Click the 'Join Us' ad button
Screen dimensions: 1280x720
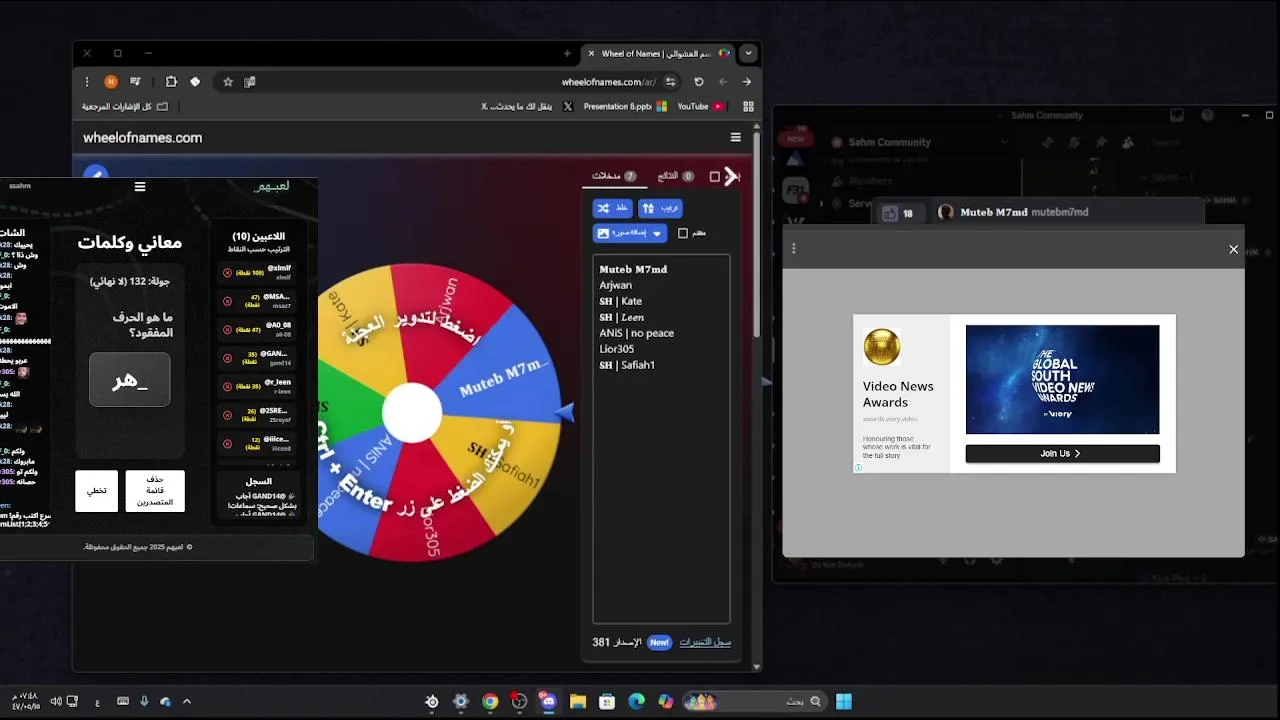point(1062,453)
